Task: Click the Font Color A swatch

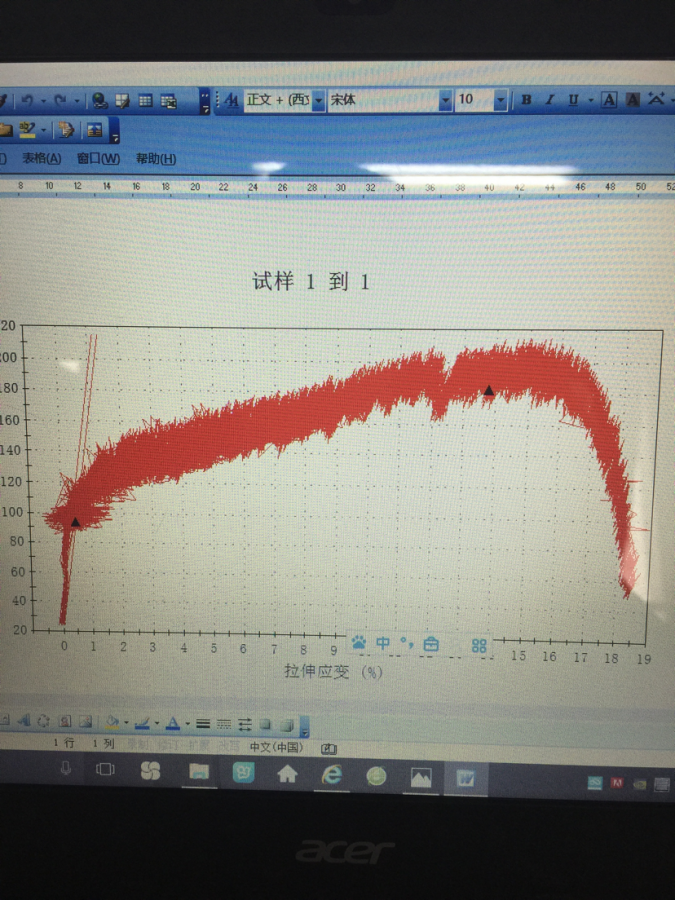Action: pos(173,724)
